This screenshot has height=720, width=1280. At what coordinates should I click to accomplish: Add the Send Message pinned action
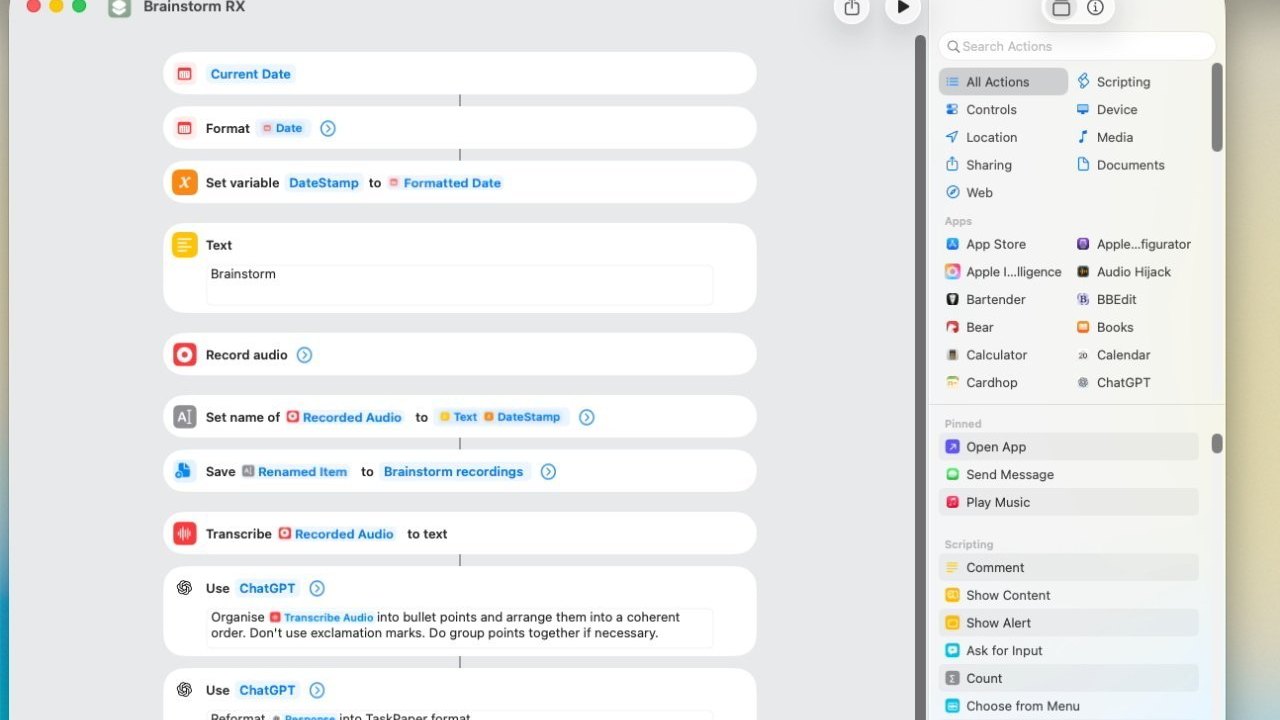point(1068,475)
